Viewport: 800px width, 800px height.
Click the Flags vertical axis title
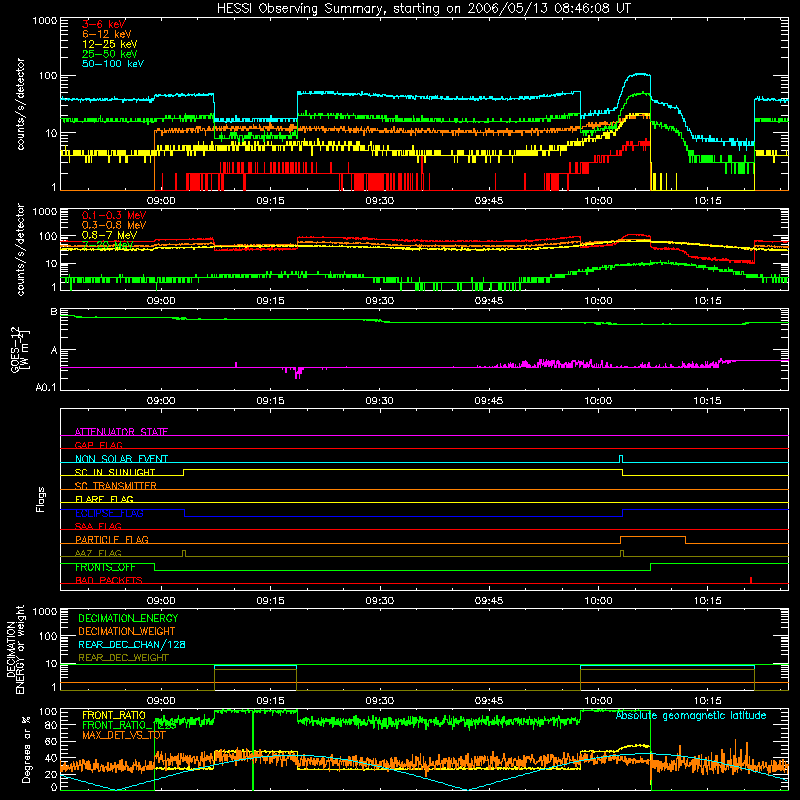41,499
